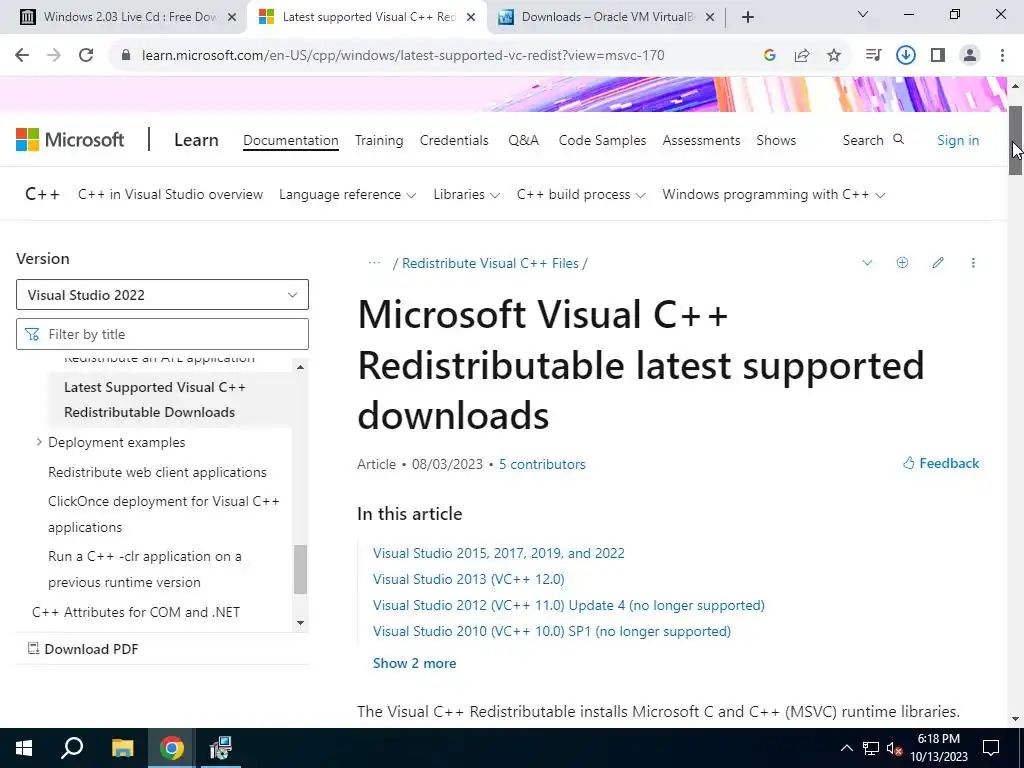This screenshot has height=768, width=1024.
Task: Jump to Visual Studio 2012 Update 4 section
Action: tap(569, 605)
